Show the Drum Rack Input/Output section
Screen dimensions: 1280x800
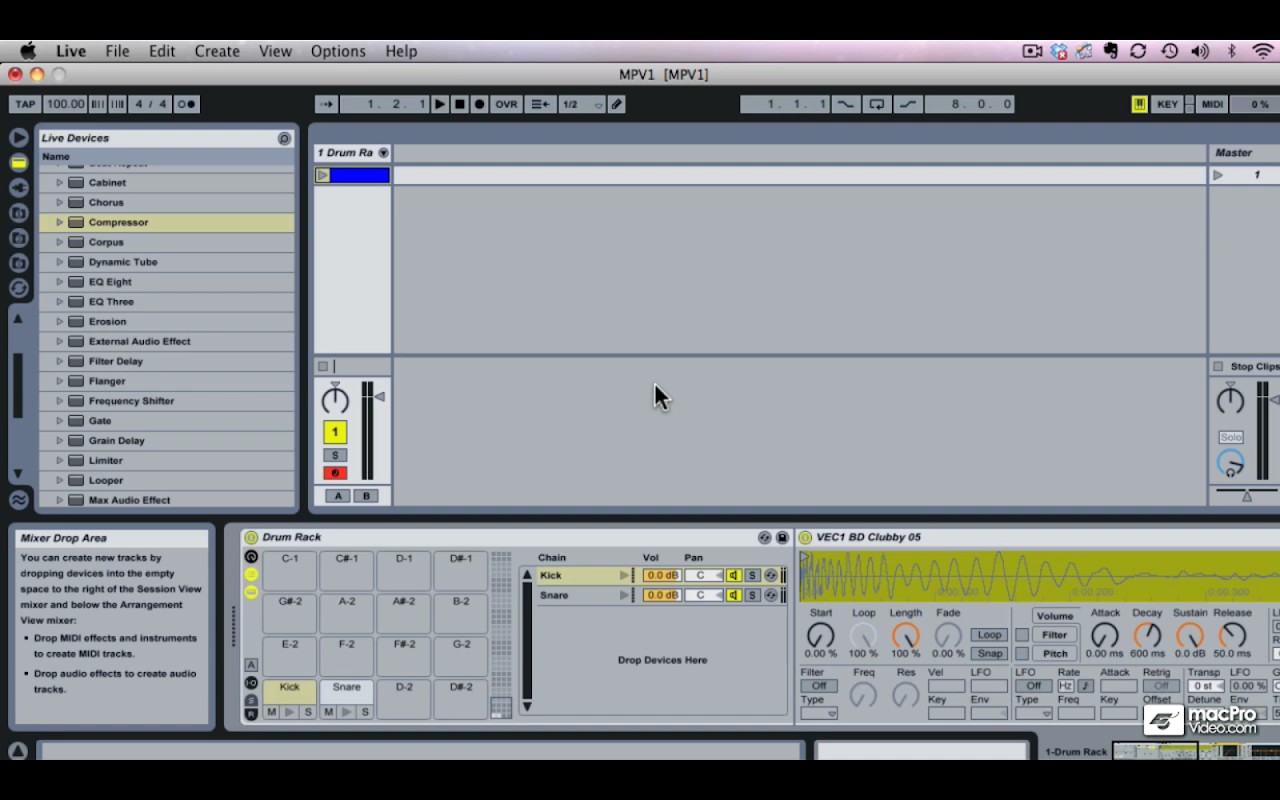pyautogui.click(x=251, y=683)
